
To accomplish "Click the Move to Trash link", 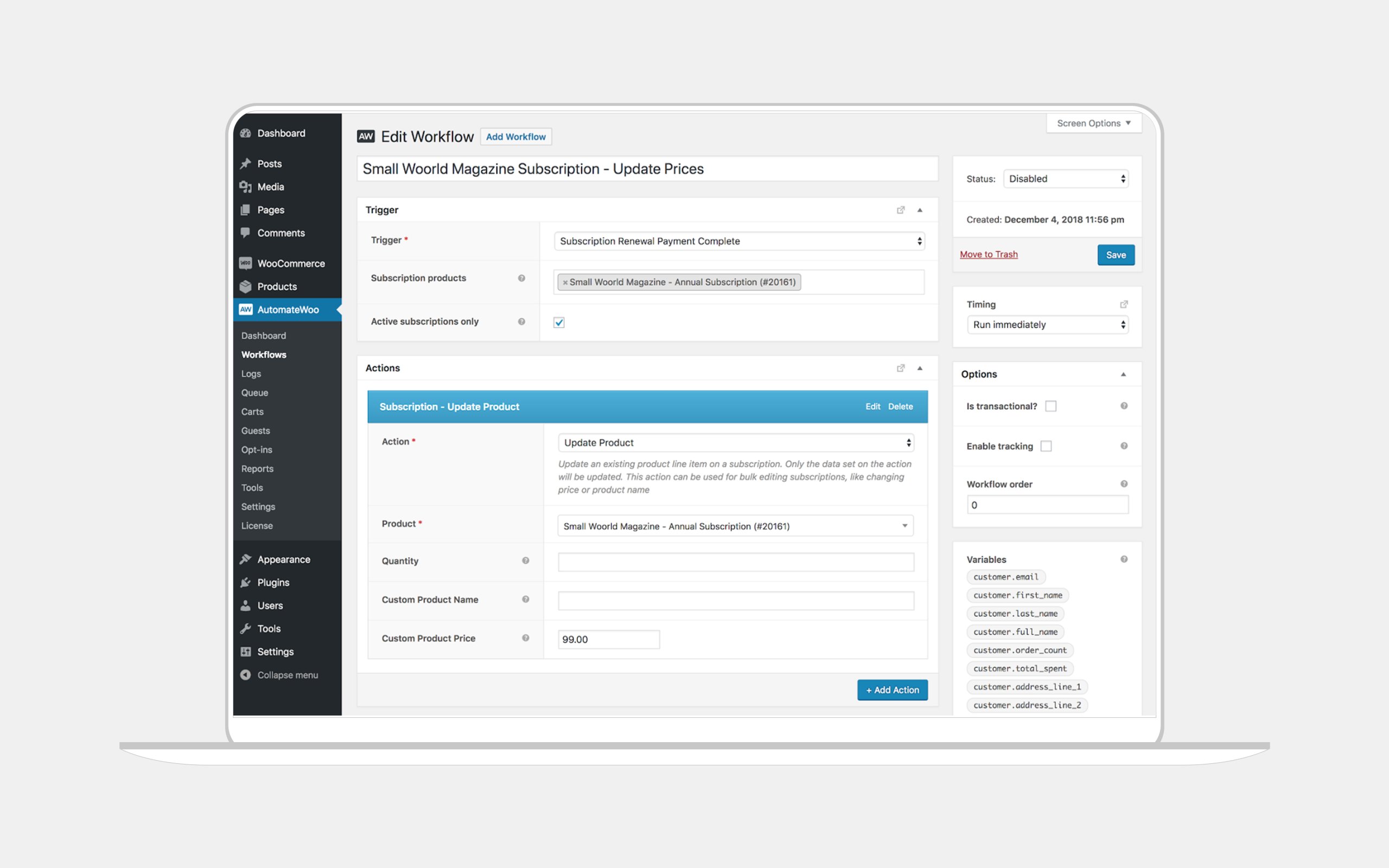I will coord(989,254).
